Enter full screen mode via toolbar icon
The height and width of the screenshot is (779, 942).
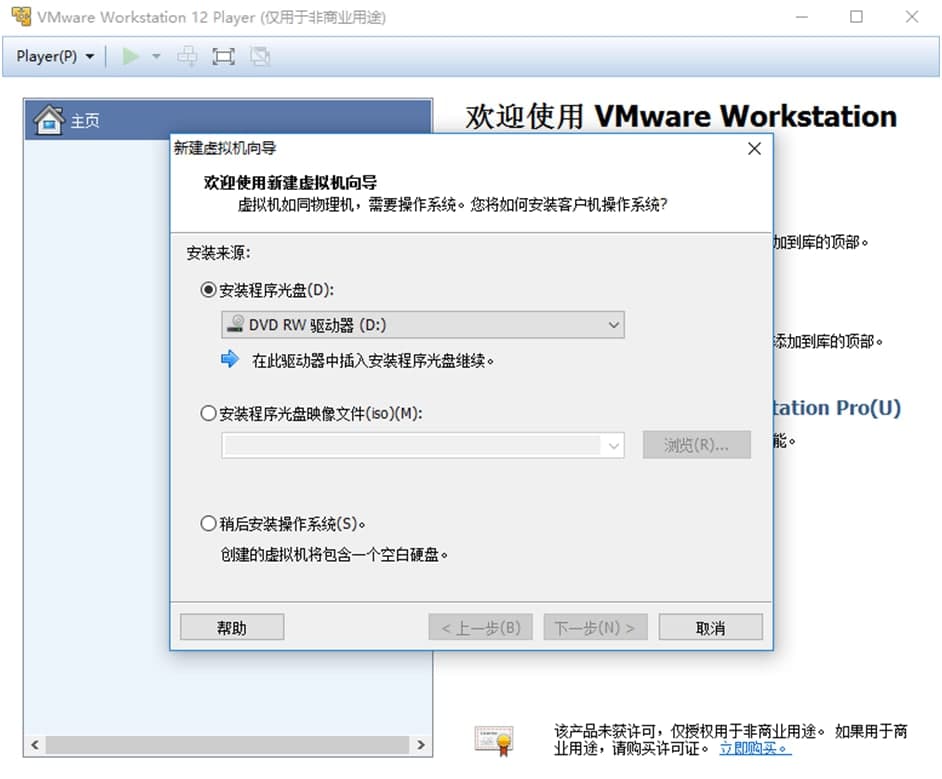[x=223, y=56]
